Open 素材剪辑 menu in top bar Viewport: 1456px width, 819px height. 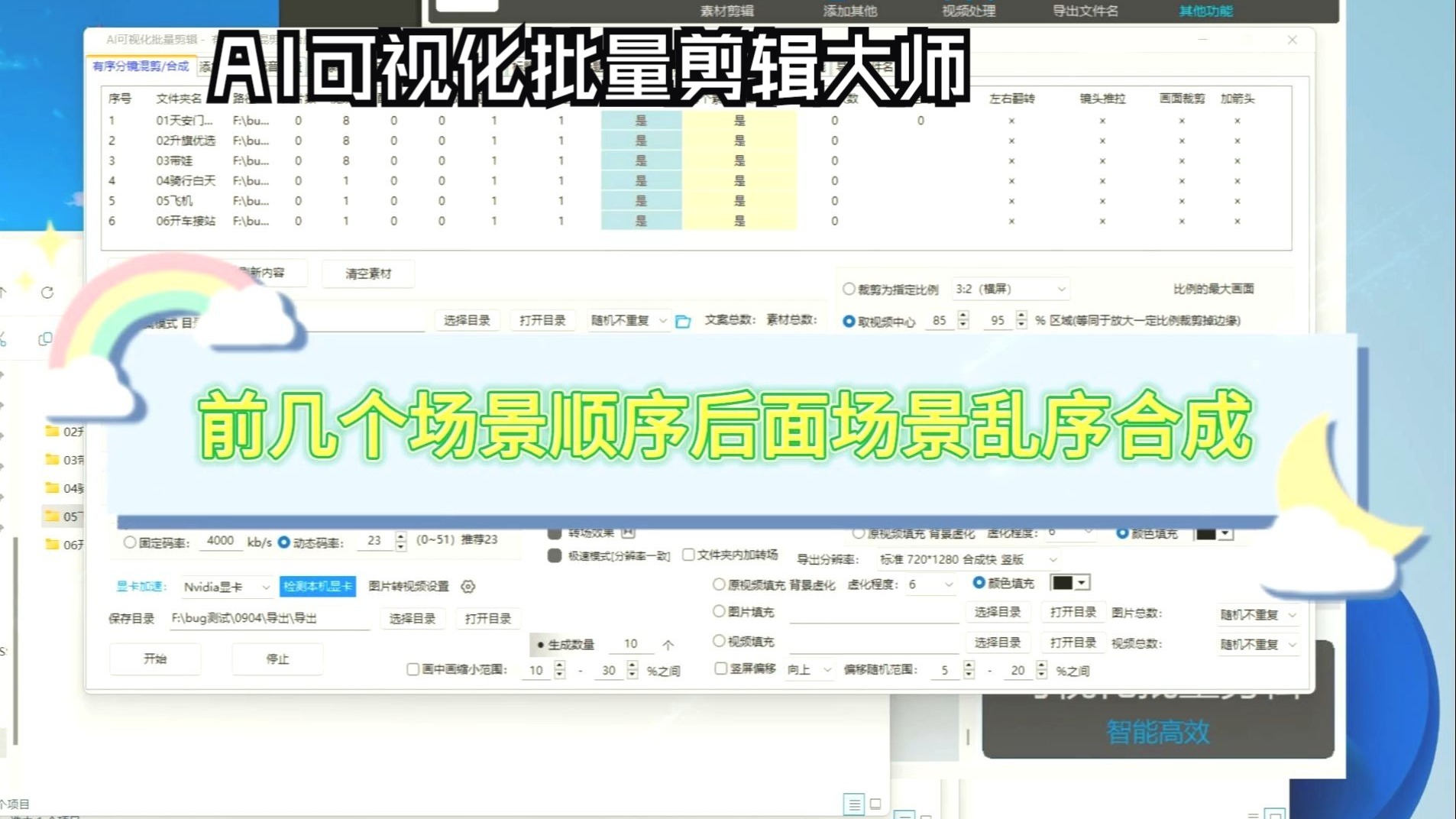coord(726,11)
